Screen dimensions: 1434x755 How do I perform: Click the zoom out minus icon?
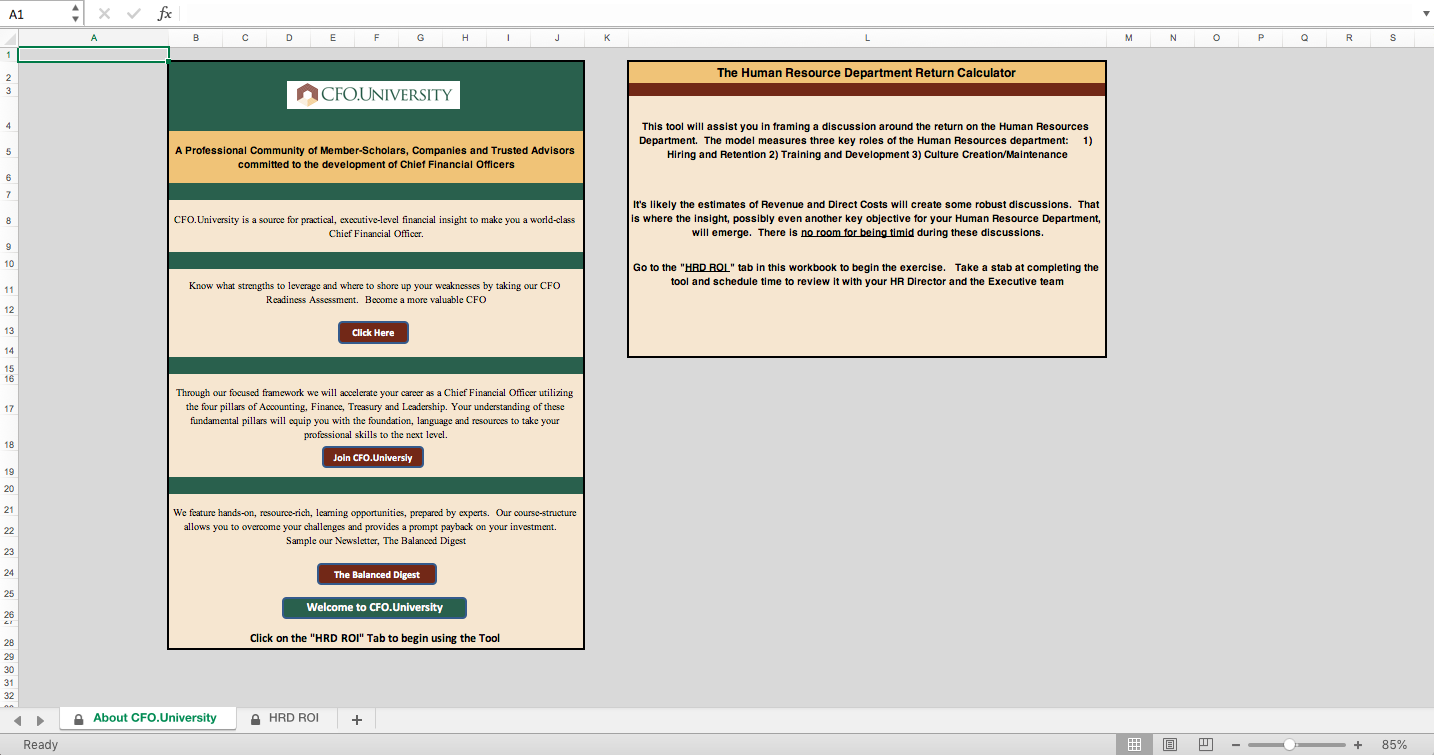(1237, 745)
